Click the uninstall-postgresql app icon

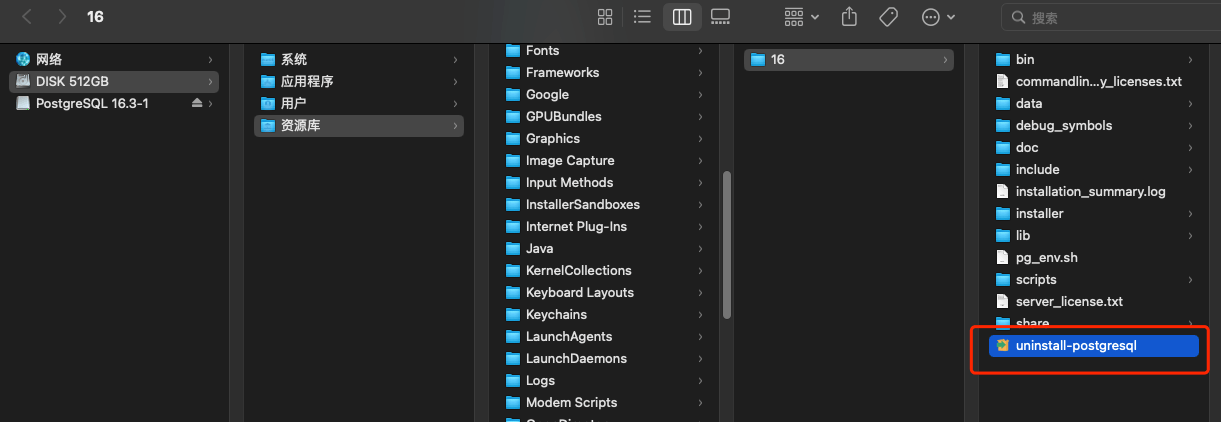point(1003,346)
